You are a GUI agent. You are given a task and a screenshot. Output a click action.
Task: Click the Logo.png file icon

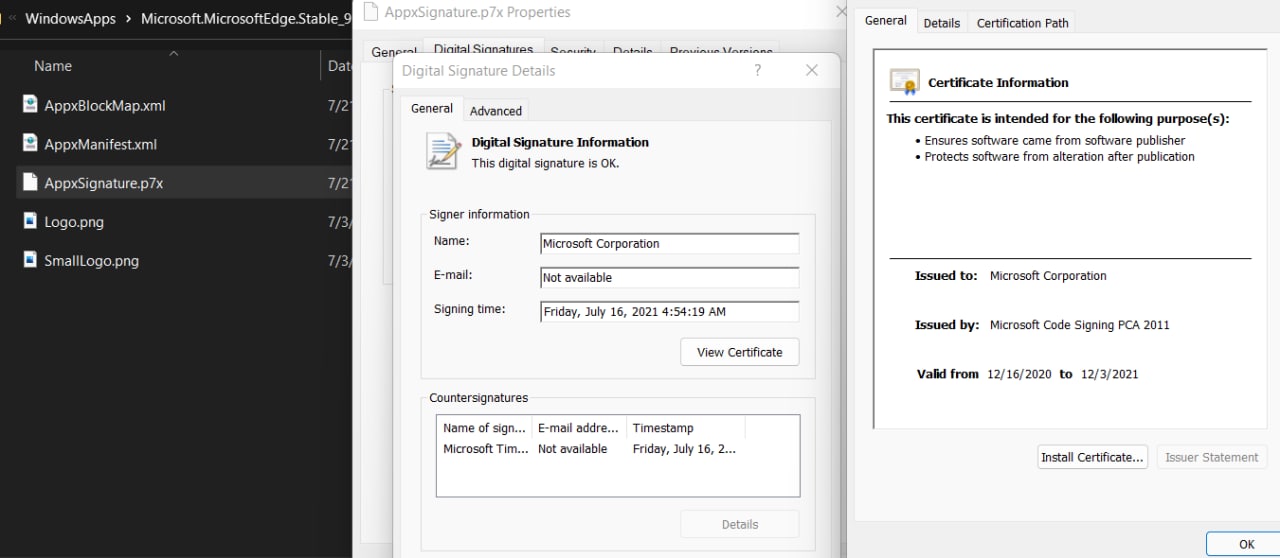click(30, 222)
